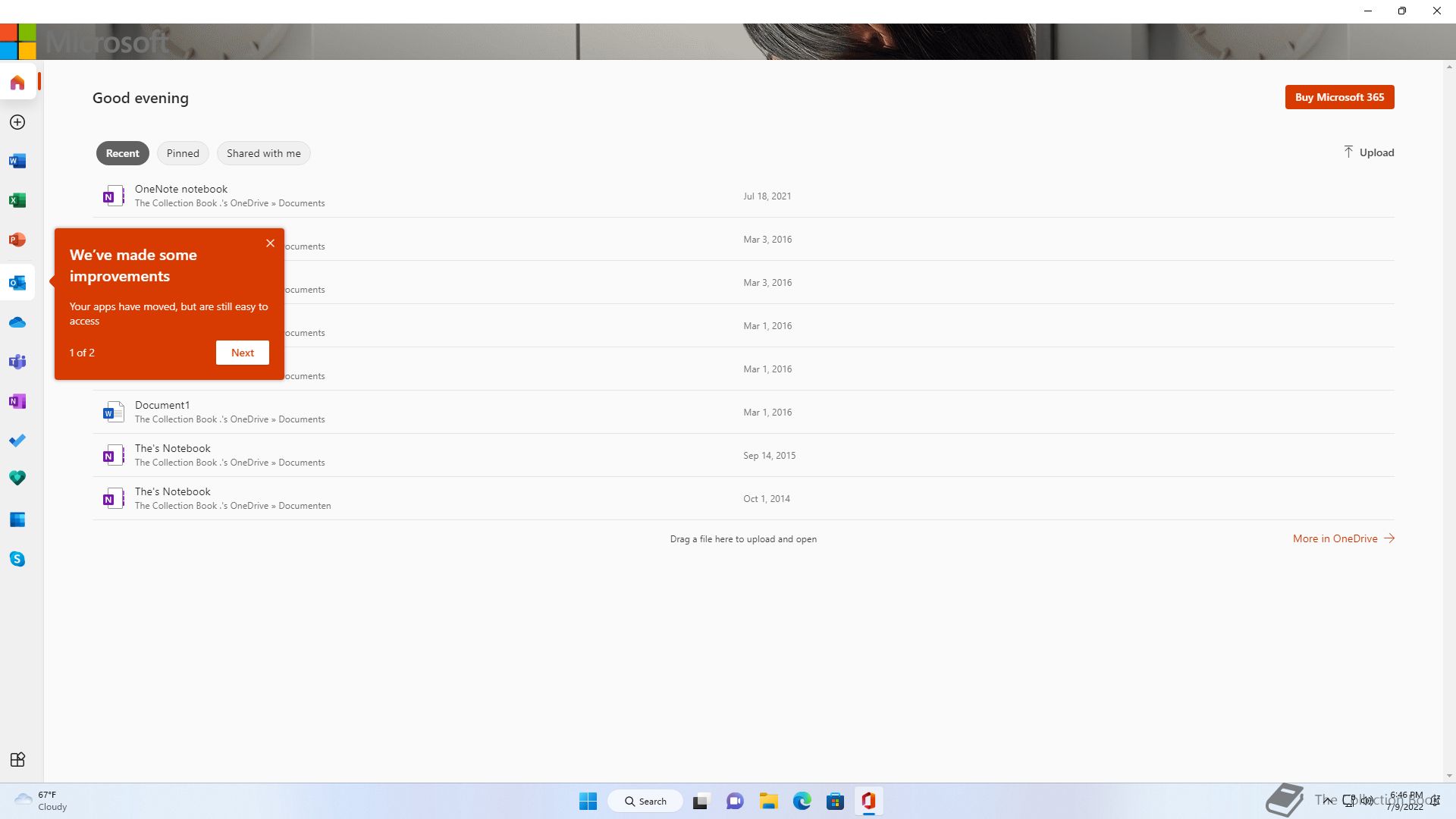Open Word from the sidebar

coord(17,161)
